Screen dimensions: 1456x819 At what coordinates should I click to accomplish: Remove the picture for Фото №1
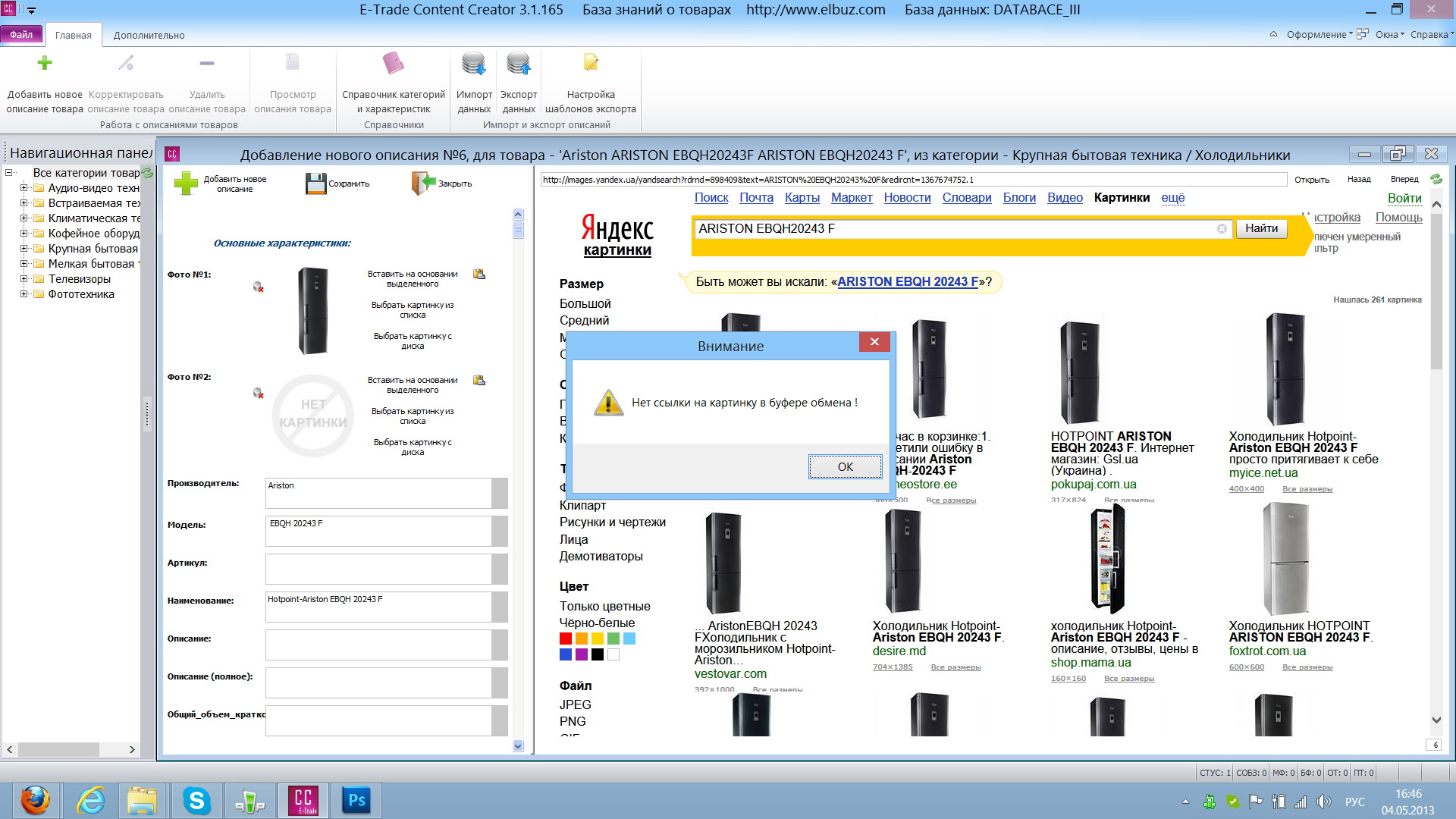[259, 287]
